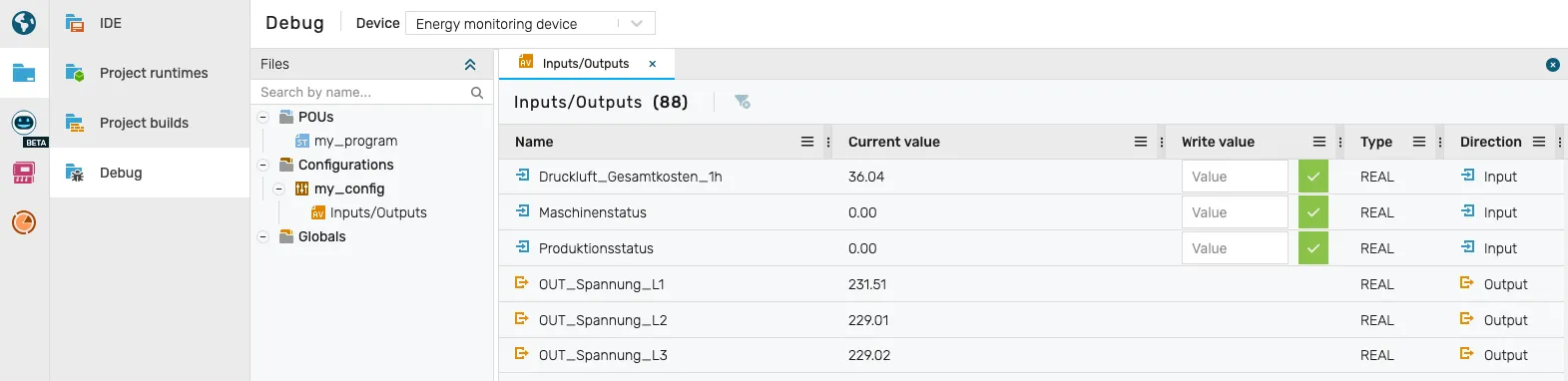This screenshot has height=381, width=1568.
Task: Select the OUT_Spannung_L1 row name
Action: tap(602, 284)
